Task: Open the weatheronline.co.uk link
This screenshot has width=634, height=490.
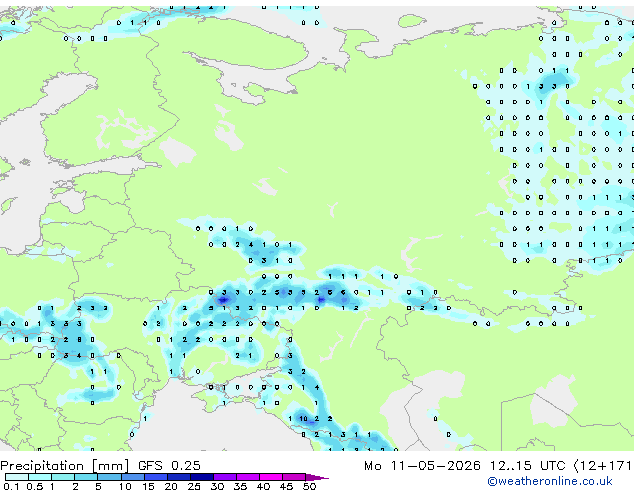Action: [550, 481]
